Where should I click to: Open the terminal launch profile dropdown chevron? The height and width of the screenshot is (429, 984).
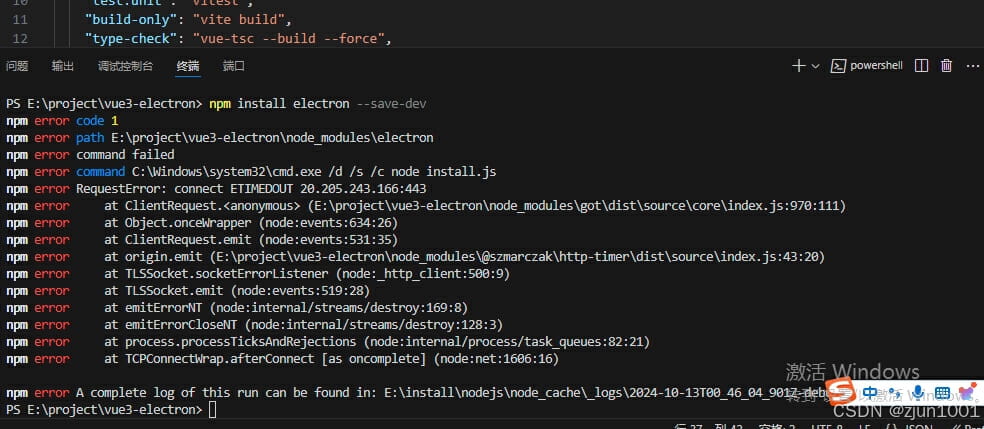(815, 66)
